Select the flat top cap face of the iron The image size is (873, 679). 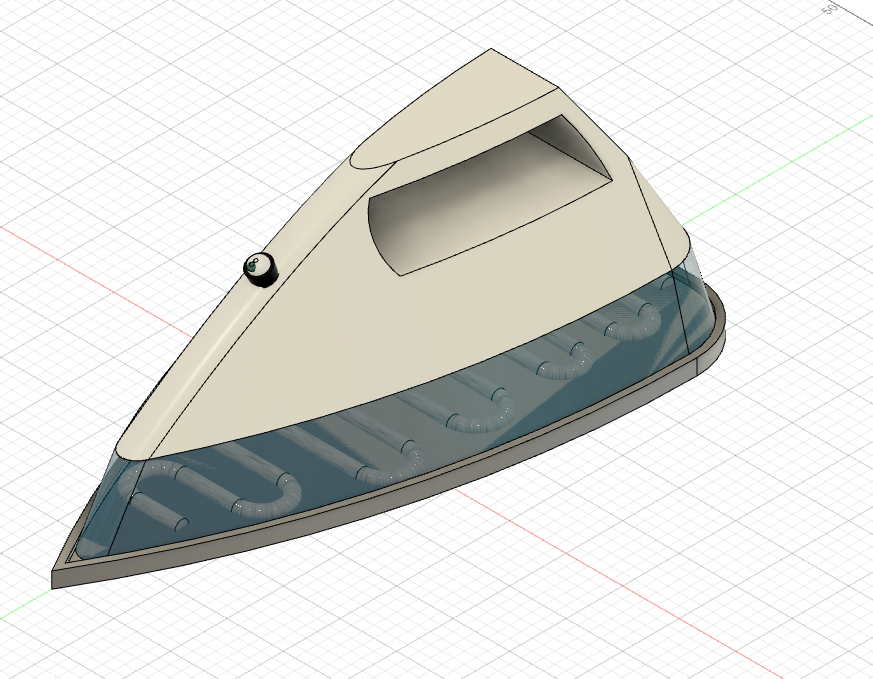pos(454,109)
